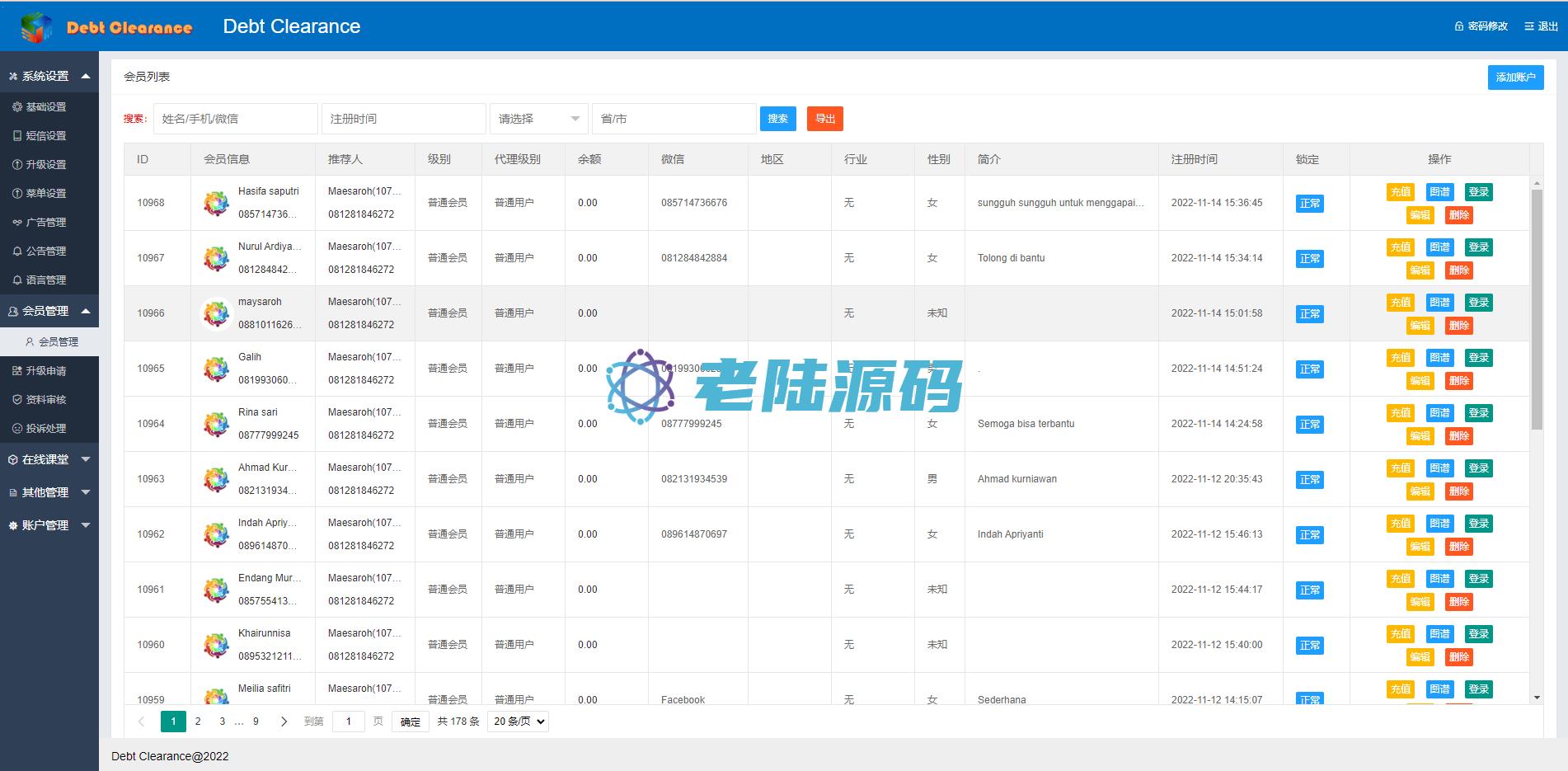Click avatar of member Hasifa saputri

coord(216,203)
